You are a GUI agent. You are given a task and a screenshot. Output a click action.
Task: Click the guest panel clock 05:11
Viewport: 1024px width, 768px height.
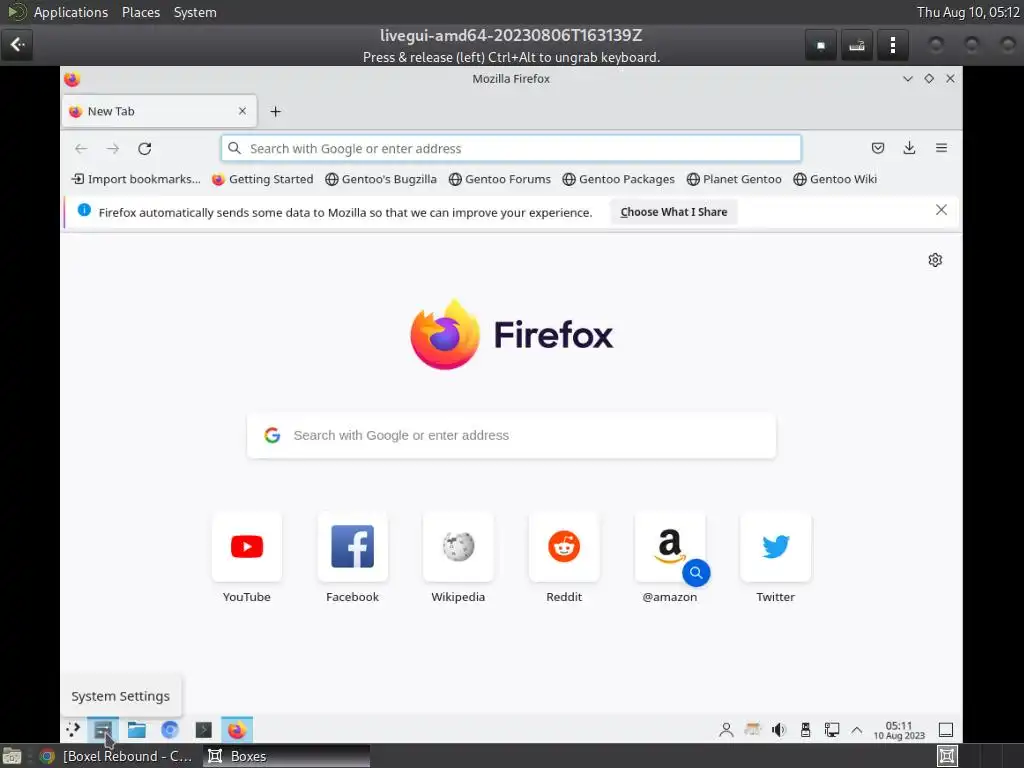click(899, 730)
